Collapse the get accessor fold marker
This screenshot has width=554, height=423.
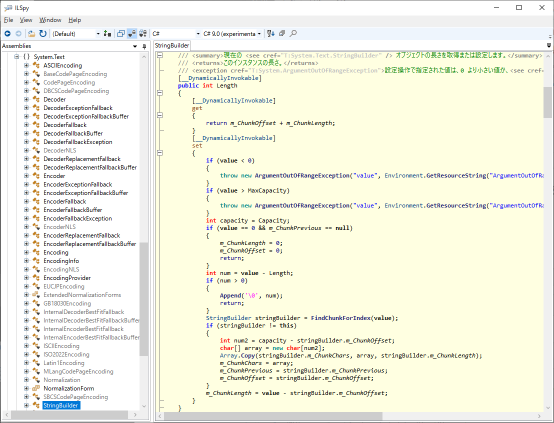click(160, 115)
